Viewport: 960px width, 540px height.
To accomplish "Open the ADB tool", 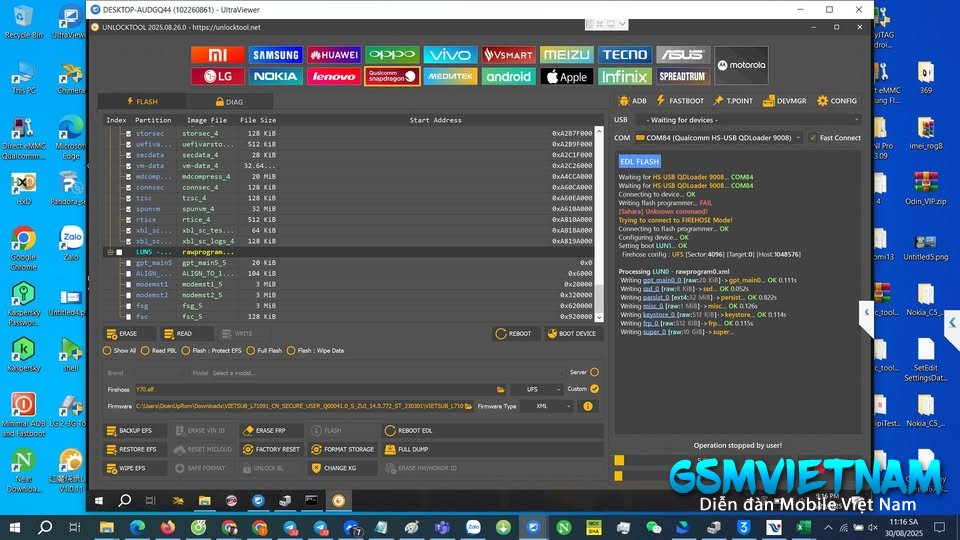I will (x=632, y=101).
